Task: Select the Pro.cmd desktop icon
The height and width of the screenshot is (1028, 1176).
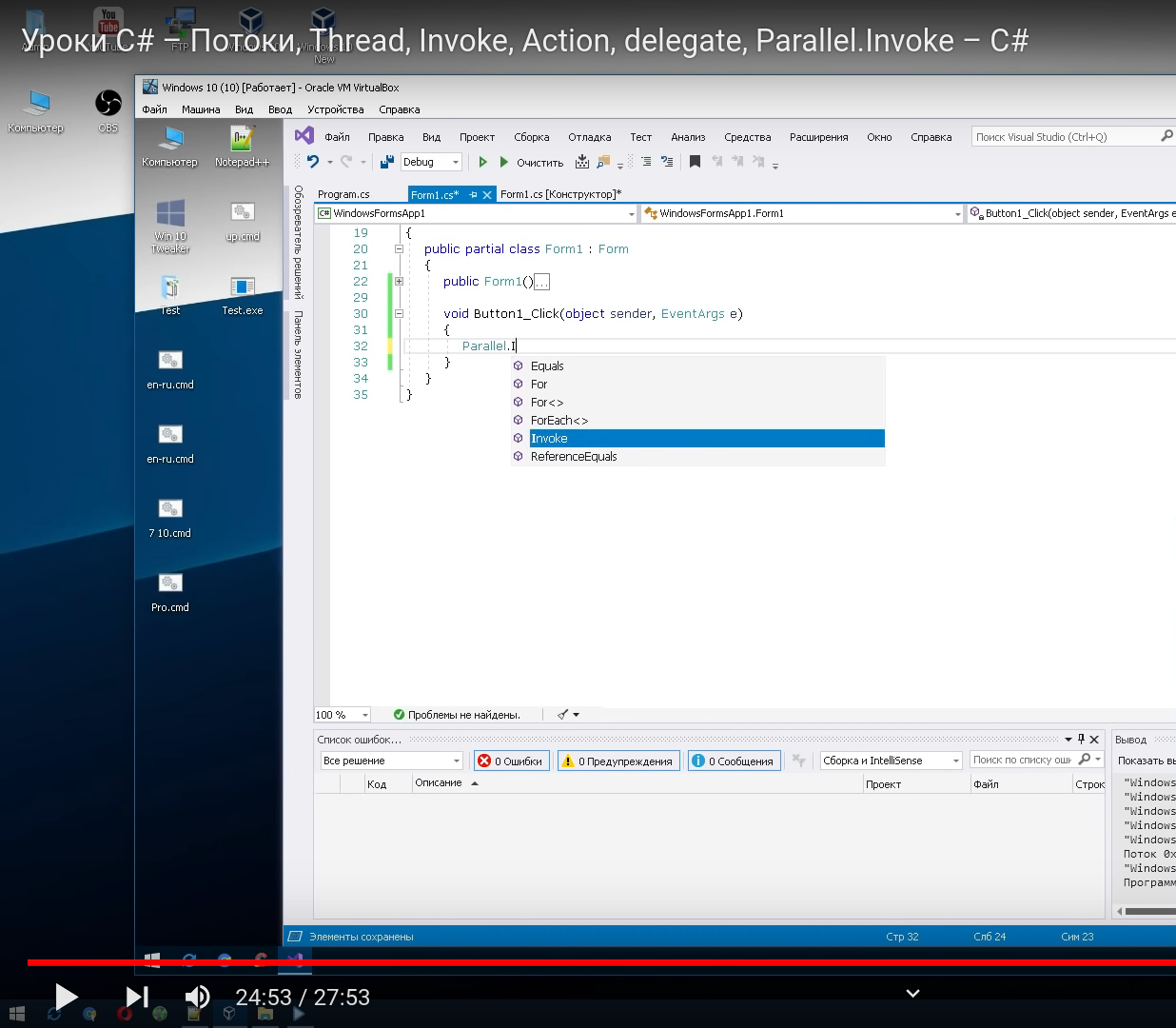Action: 170,591
